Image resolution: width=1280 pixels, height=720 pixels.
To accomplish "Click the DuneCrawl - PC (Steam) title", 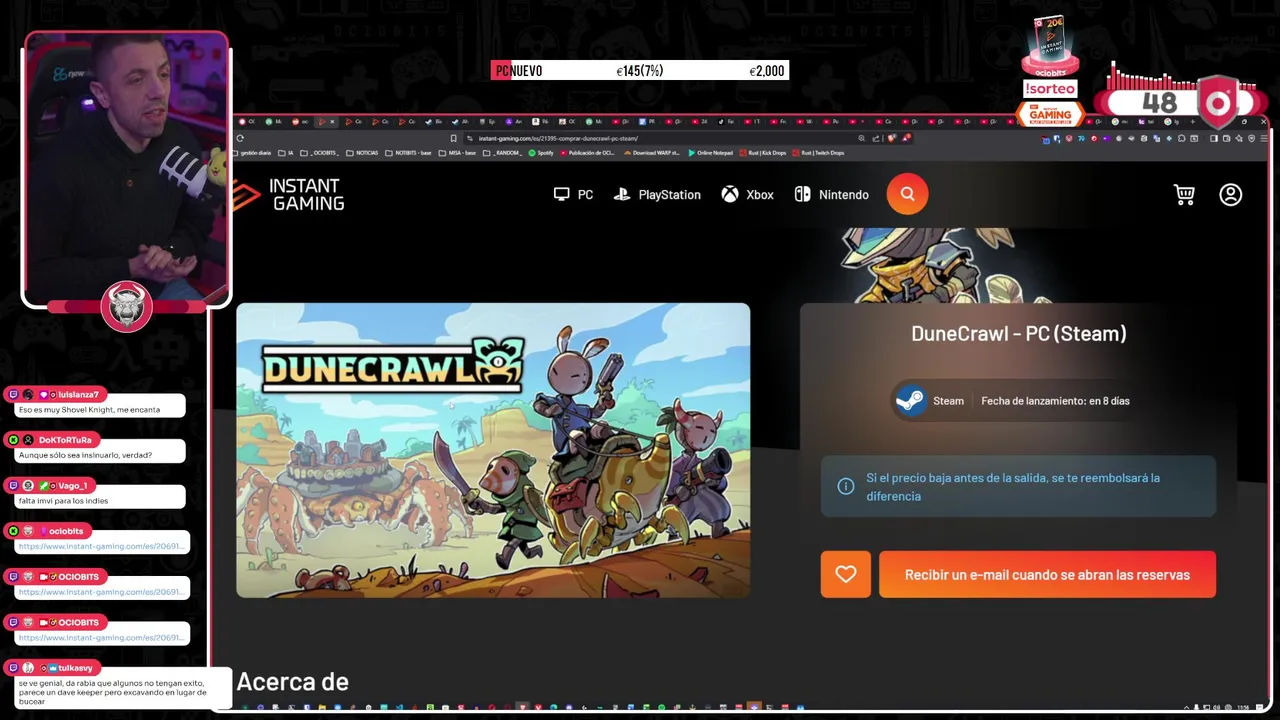I will pyautogui.click(x=1018, y=334).
